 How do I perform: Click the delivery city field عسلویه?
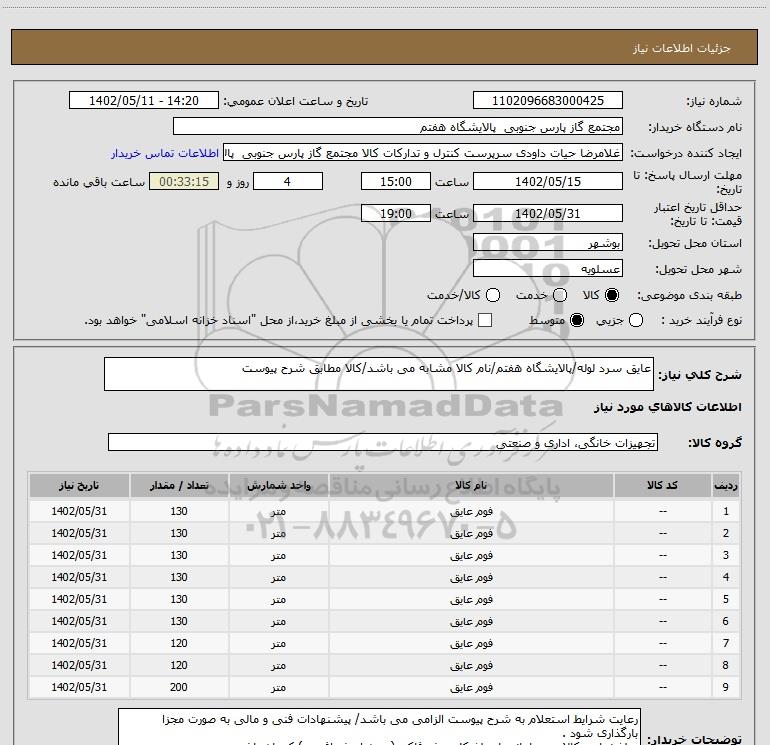point(548,269)
